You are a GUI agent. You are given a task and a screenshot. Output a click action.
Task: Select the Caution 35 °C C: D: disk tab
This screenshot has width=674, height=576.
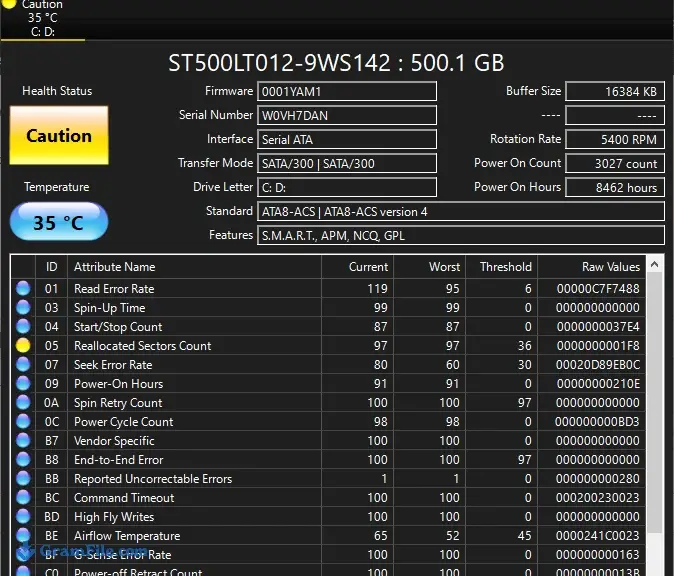pos(43,19)
